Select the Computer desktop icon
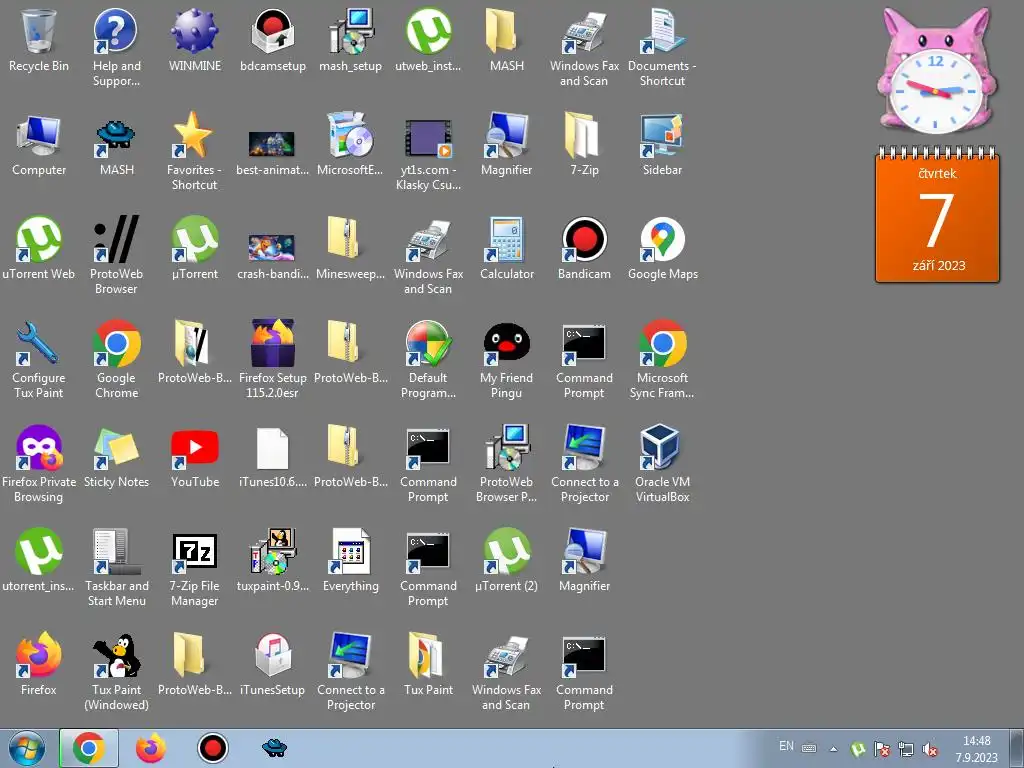Screen dimensions: 1024x768 pyautogui.click(x=39, y=135)
